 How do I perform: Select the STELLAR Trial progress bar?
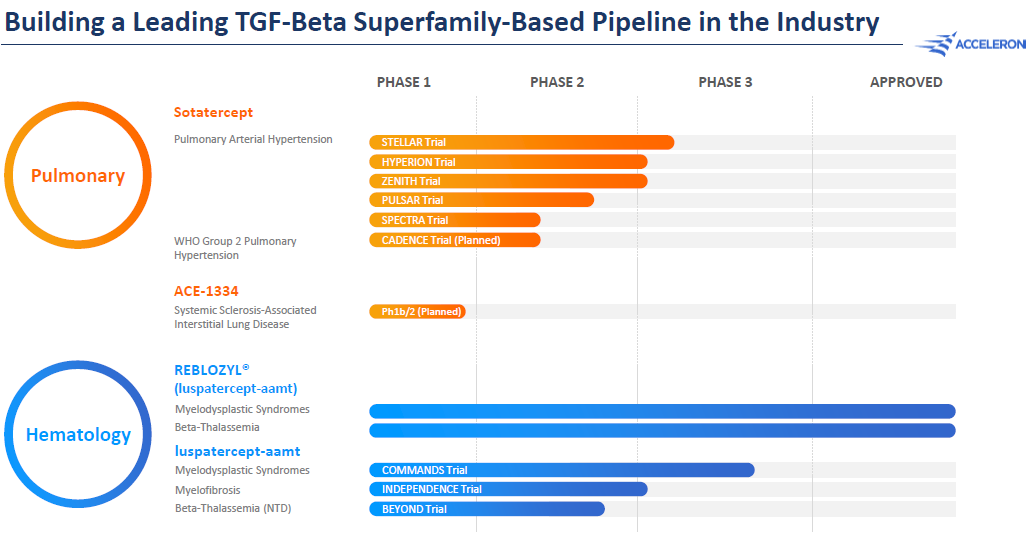[521, 142]
